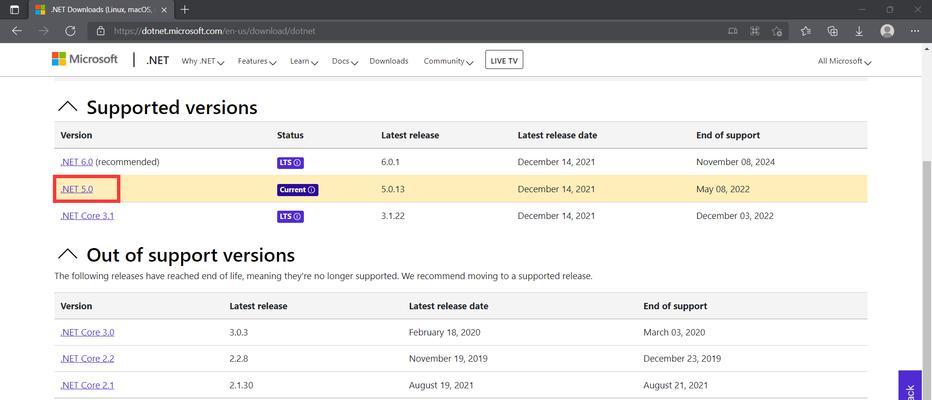932x400 pixels.
Task: Show the Downloads panel
Action: click(859, 31)
